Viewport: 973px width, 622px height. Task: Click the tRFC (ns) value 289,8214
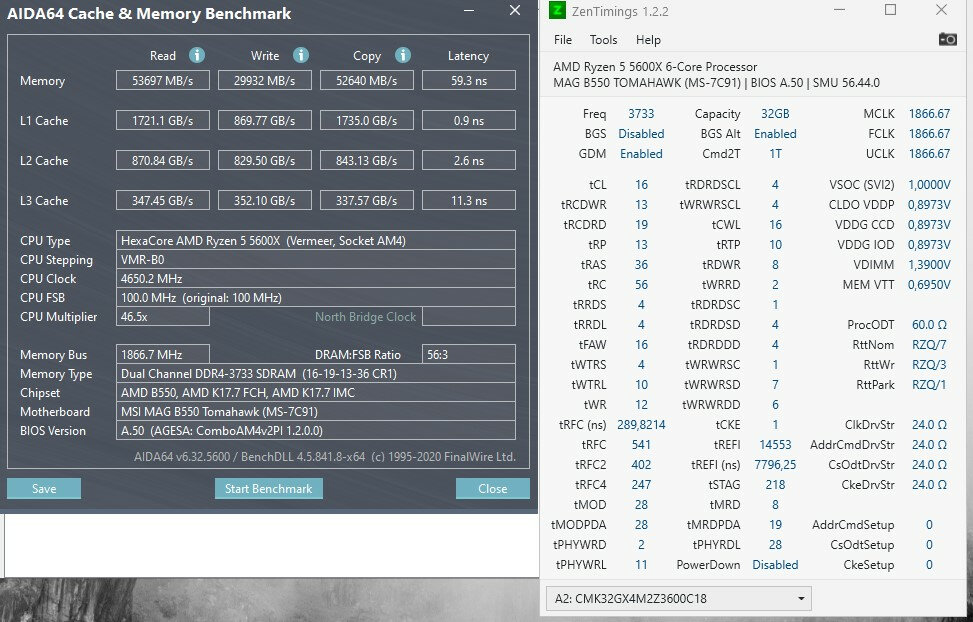(641, 425)
